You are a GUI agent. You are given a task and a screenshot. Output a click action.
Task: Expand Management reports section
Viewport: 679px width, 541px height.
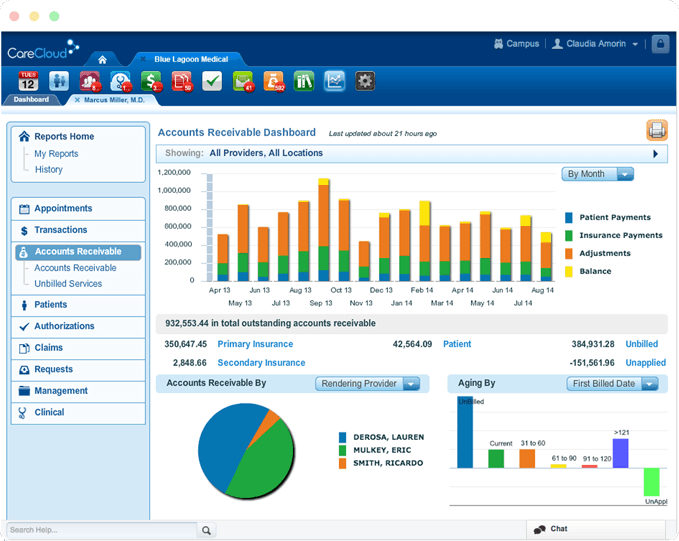click(78, 391)
